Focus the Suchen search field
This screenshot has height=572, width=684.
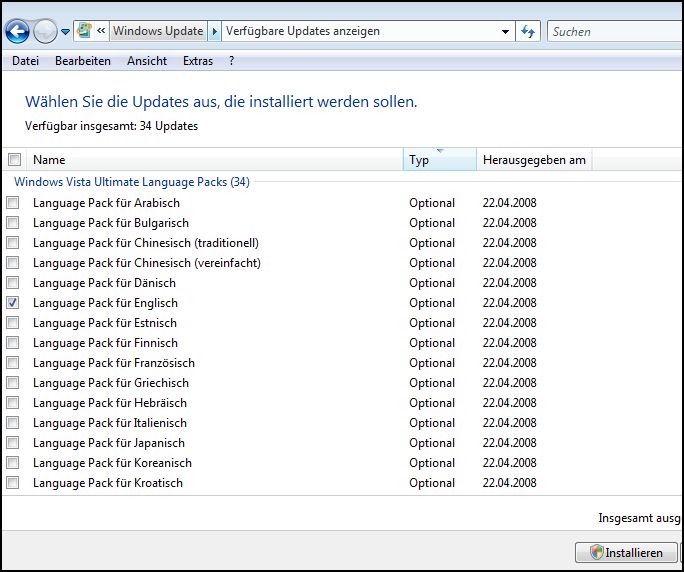pyautogui.click(x=615, y=31)
